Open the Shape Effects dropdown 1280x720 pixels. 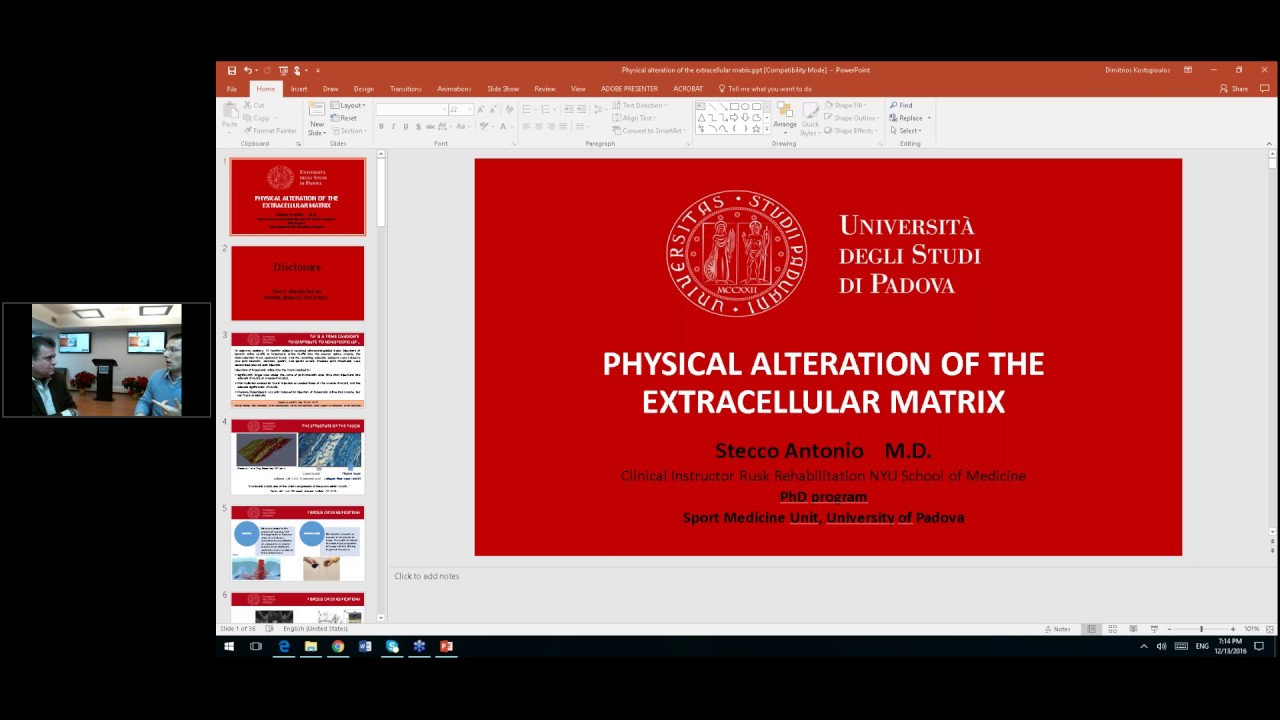click(x=852, y=131)
